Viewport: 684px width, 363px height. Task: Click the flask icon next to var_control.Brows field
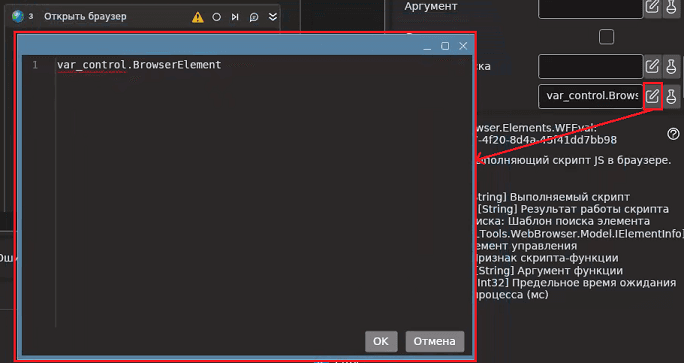[x=671, y=96]
